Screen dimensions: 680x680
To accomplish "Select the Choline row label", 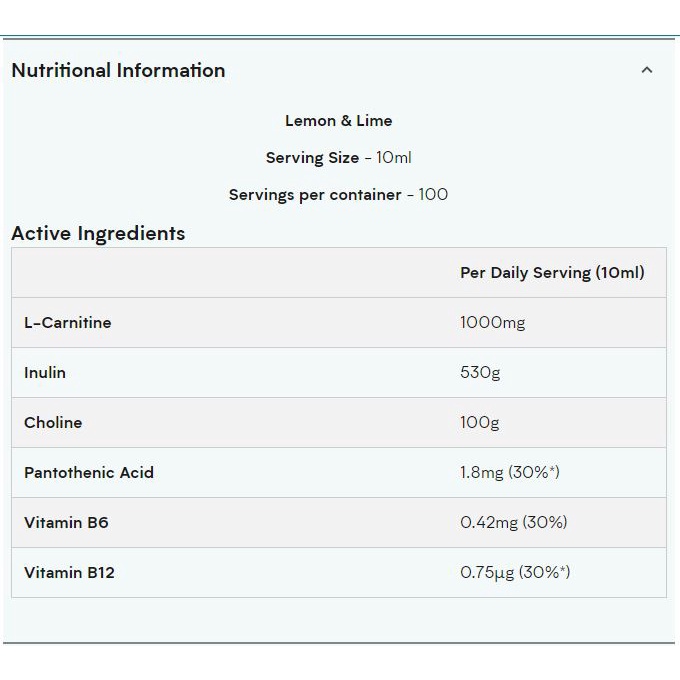I will coord(53,423).
